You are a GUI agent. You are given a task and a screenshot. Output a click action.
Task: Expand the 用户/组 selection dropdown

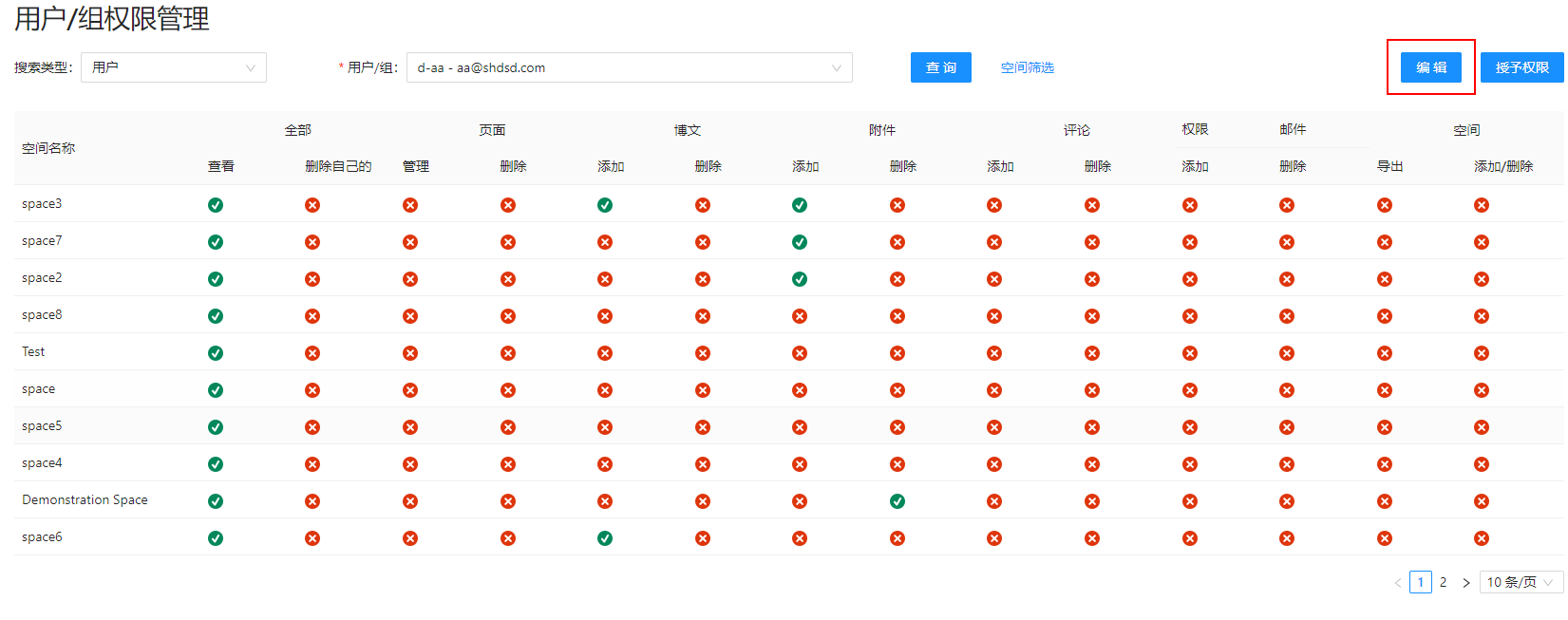click(629, 67)
